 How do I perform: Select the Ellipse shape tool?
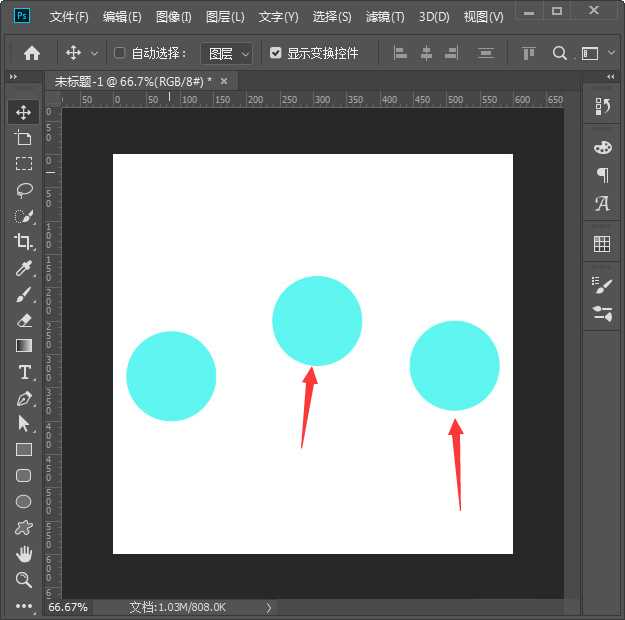point(24,502)
